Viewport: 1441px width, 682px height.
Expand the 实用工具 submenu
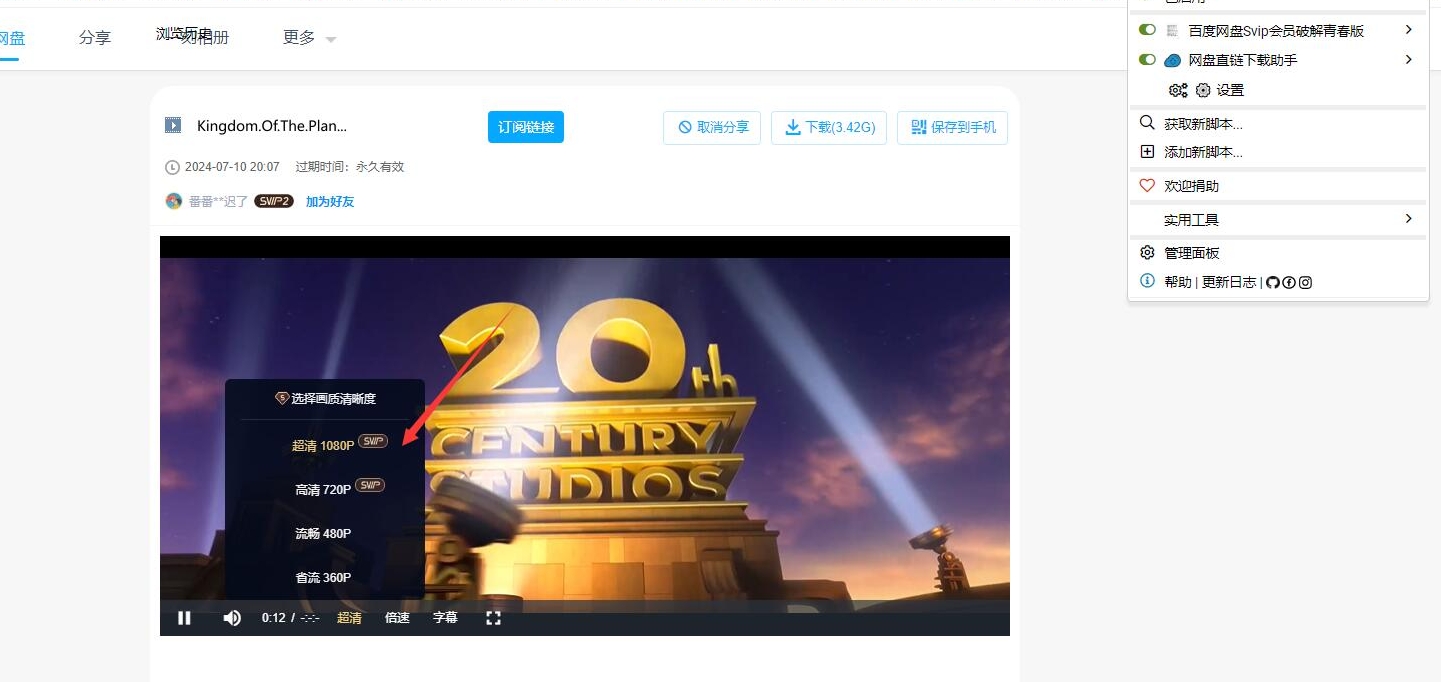tap(1278, 219)
